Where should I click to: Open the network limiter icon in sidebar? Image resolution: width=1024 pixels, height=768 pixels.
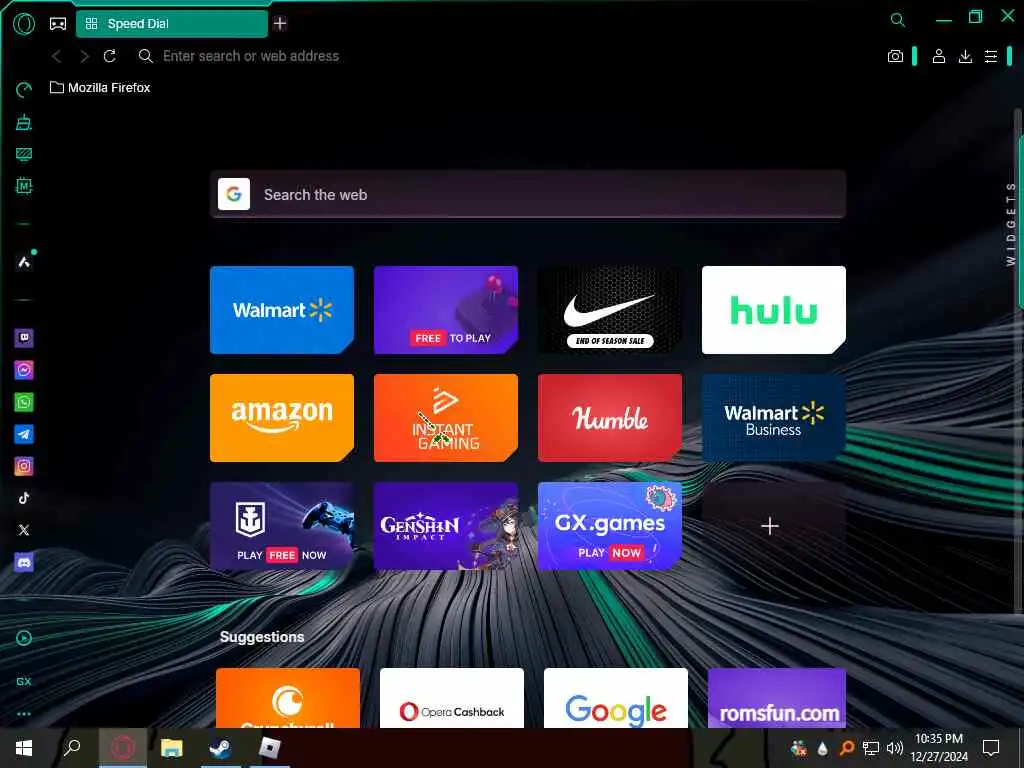pyautogui.click(x=24, y=154)
